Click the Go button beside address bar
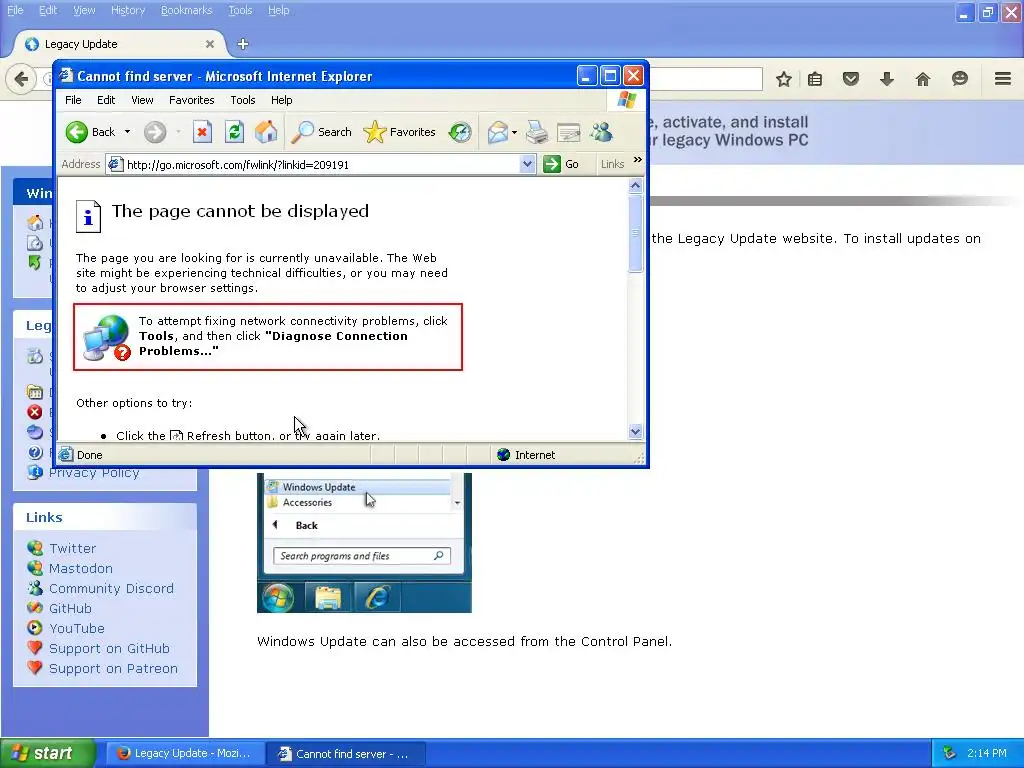The height and width of the screenshot is (768, 1024). 561,164
